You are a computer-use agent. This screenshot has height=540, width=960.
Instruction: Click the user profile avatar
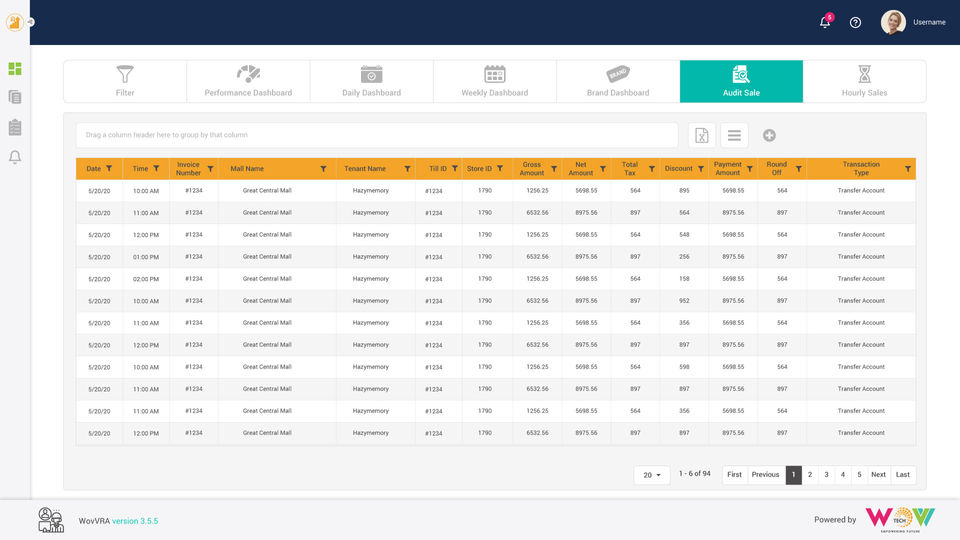tap(893, 22)
